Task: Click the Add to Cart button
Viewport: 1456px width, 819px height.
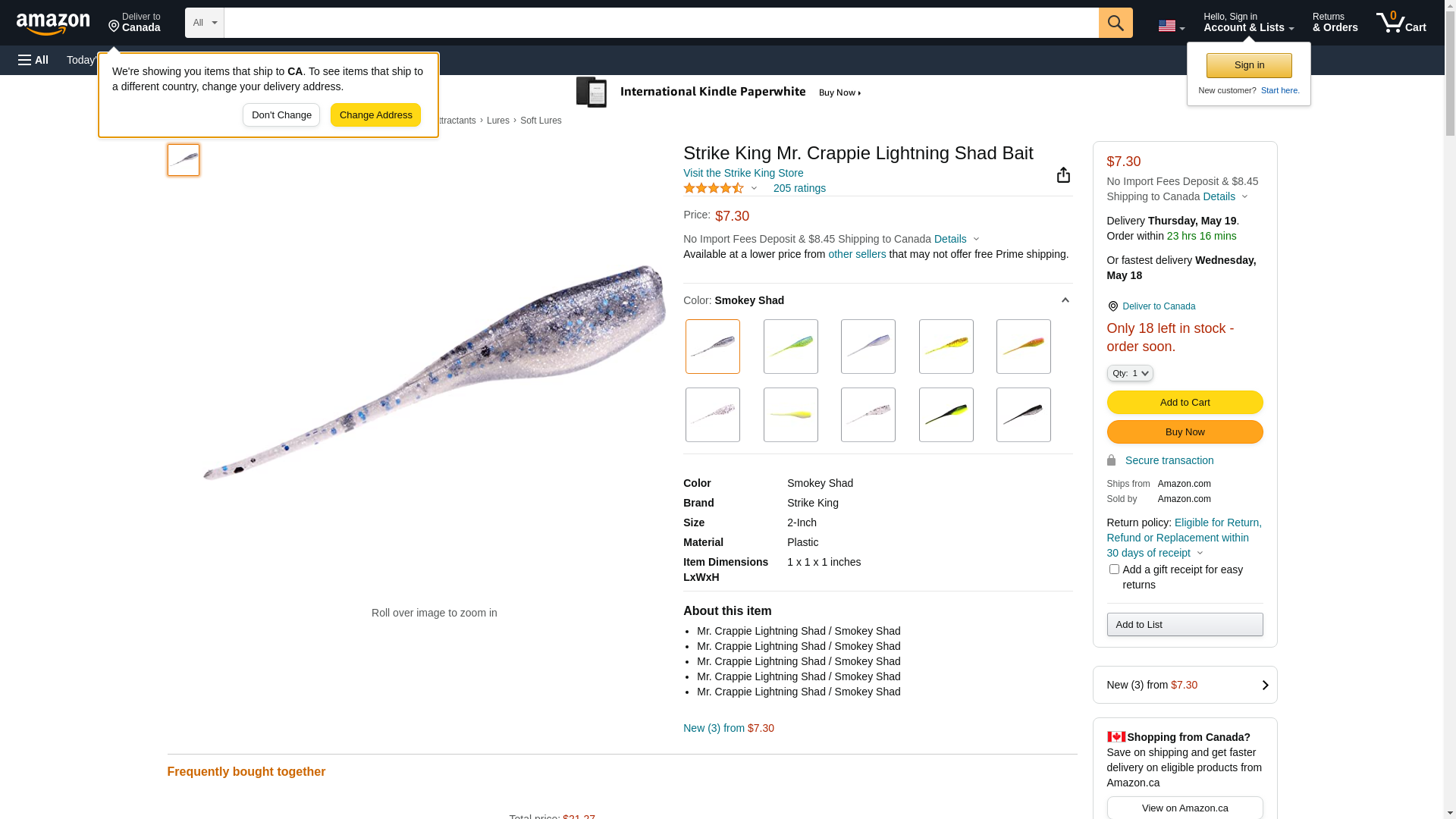Action: pyautogui.click(x=1185, y=402)
